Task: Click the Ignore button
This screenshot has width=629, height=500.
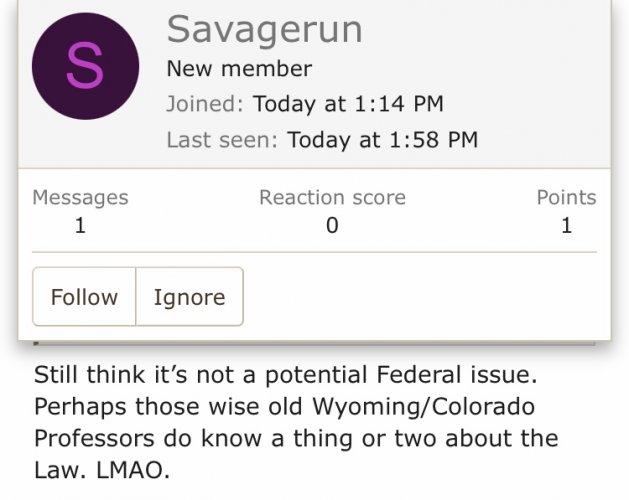Action: (x=189, y=297)
